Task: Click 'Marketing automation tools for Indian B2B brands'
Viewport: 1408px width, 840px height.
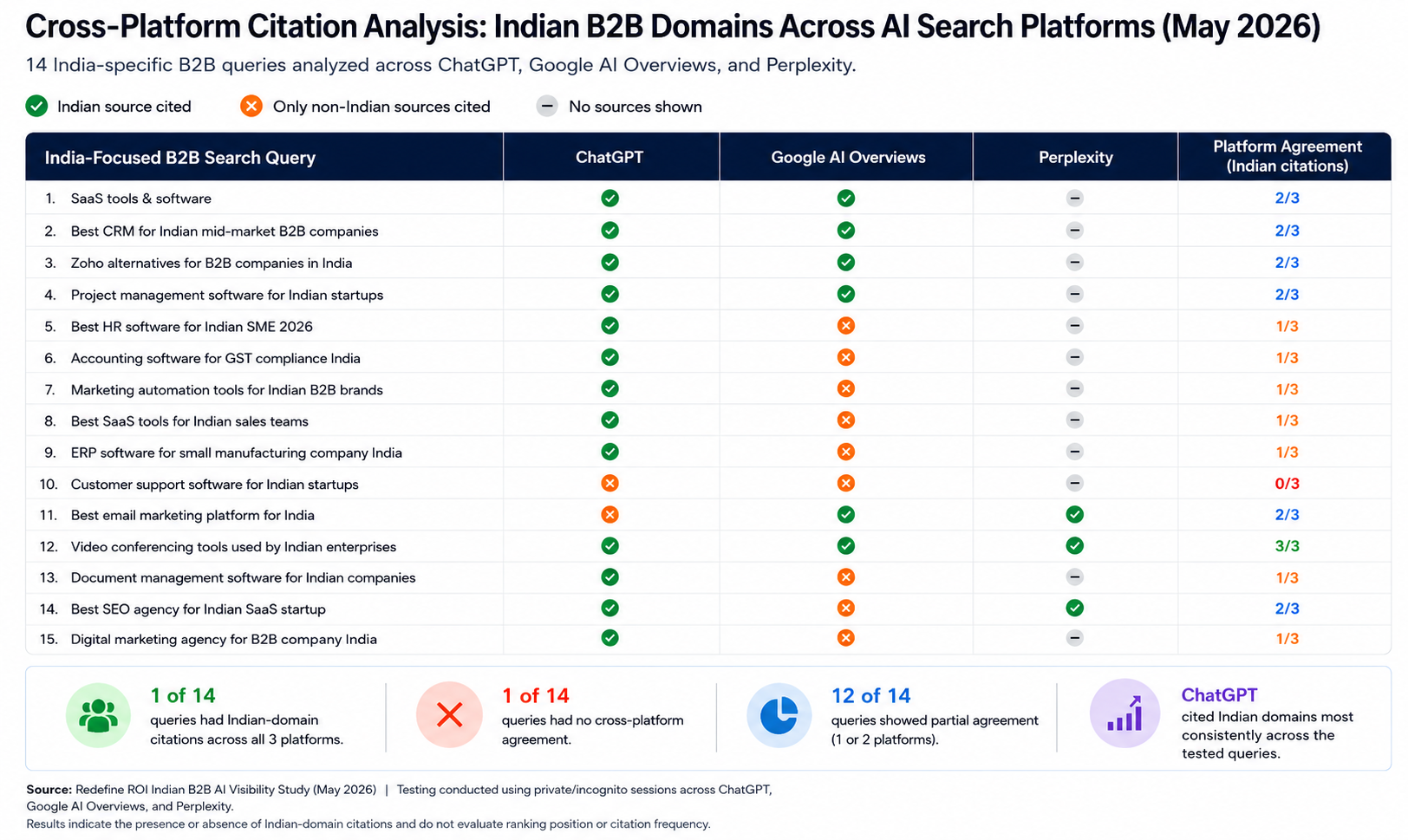Action: pyautogui.click(x=227, y=390)
